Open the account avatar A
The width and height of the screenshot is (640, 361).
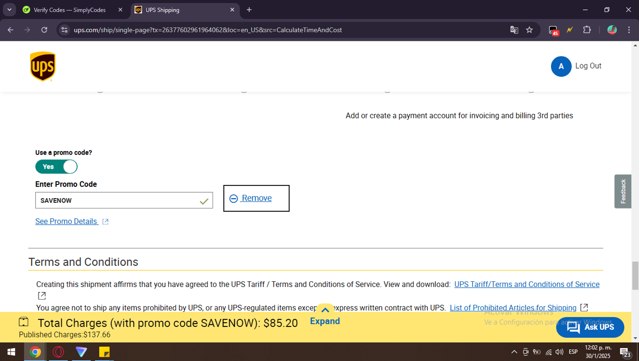coord(561,66)
